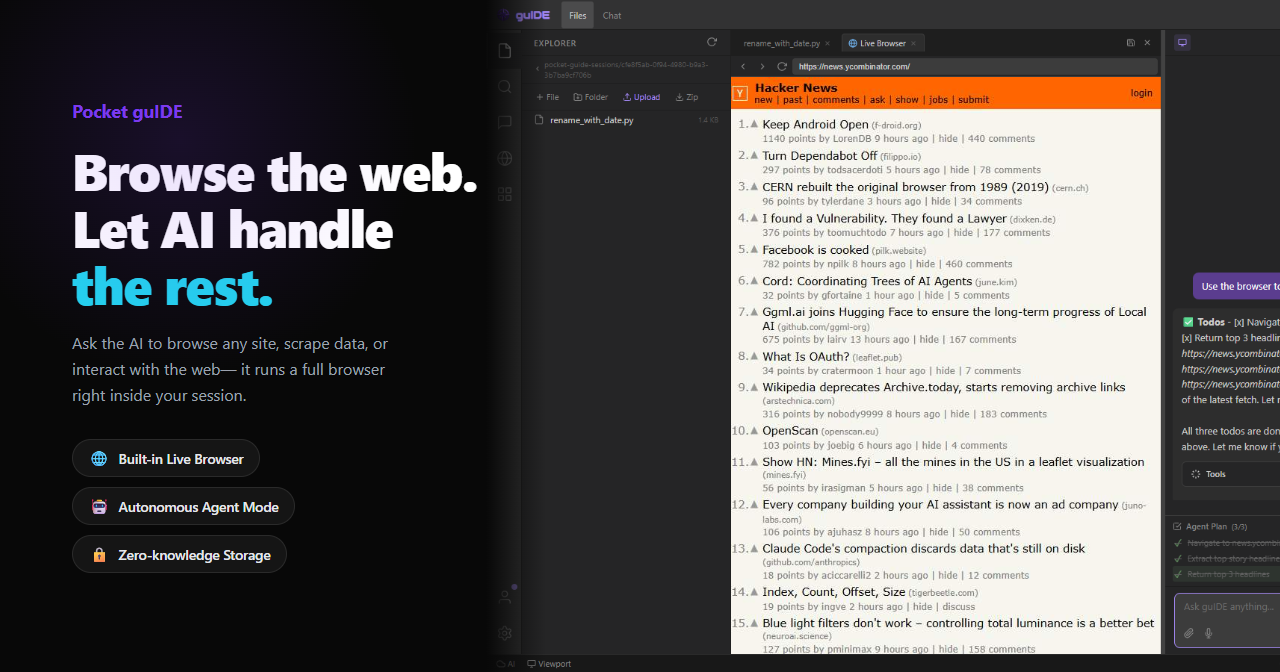Click the Hacker News Y logo

(741, 93)
